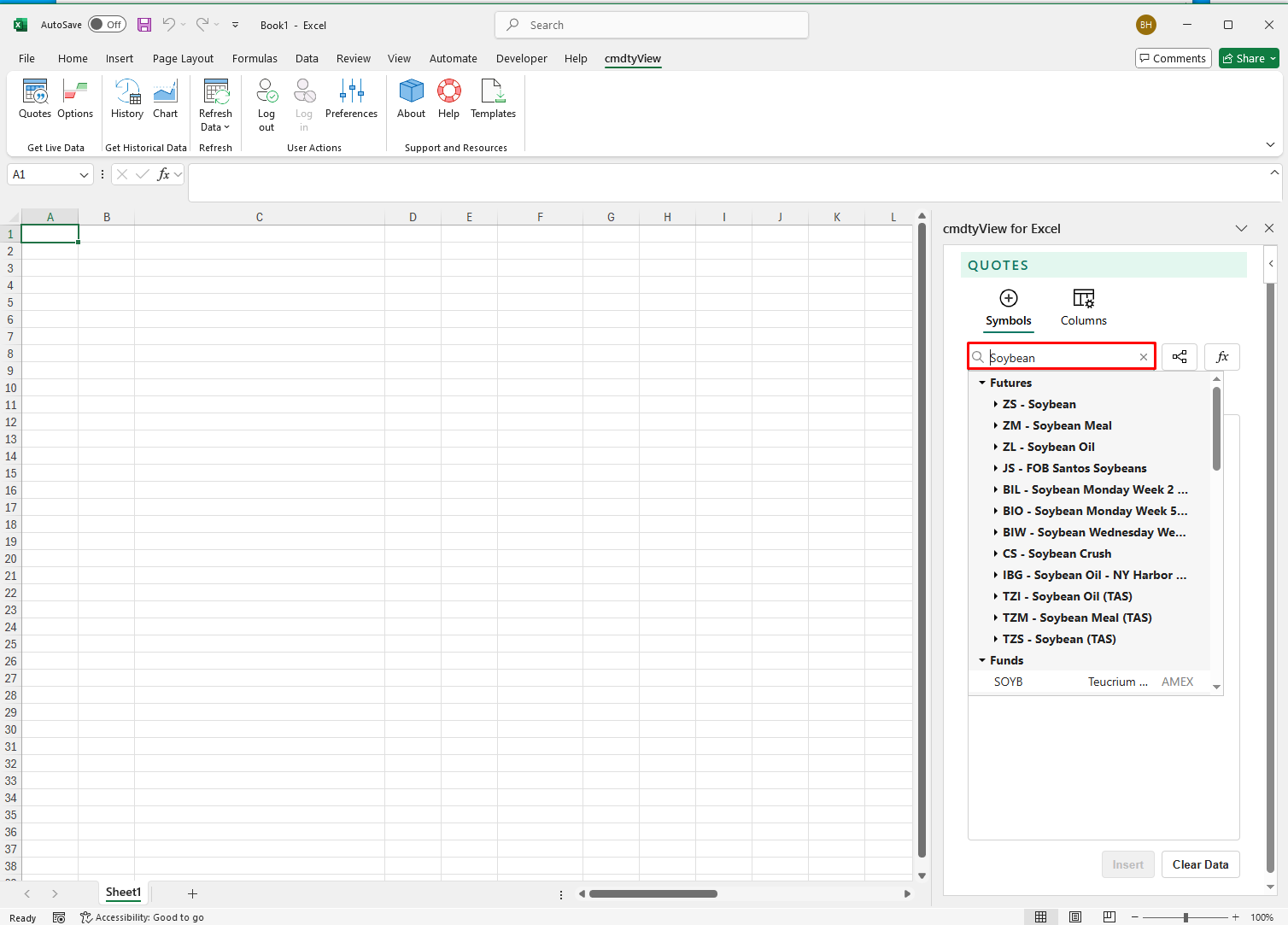Click the Insert button in Quotes pane
The width and height of the screenshot is (1288, 925).
pos(1127,864)
